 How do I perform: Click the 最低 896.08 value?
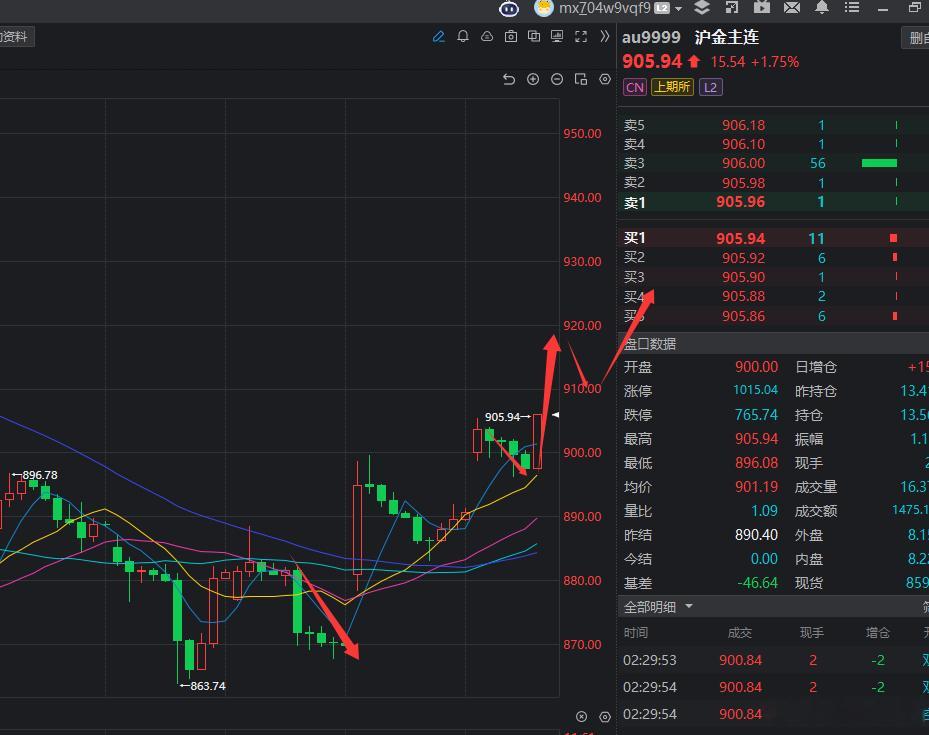click(x=757, y=463)
